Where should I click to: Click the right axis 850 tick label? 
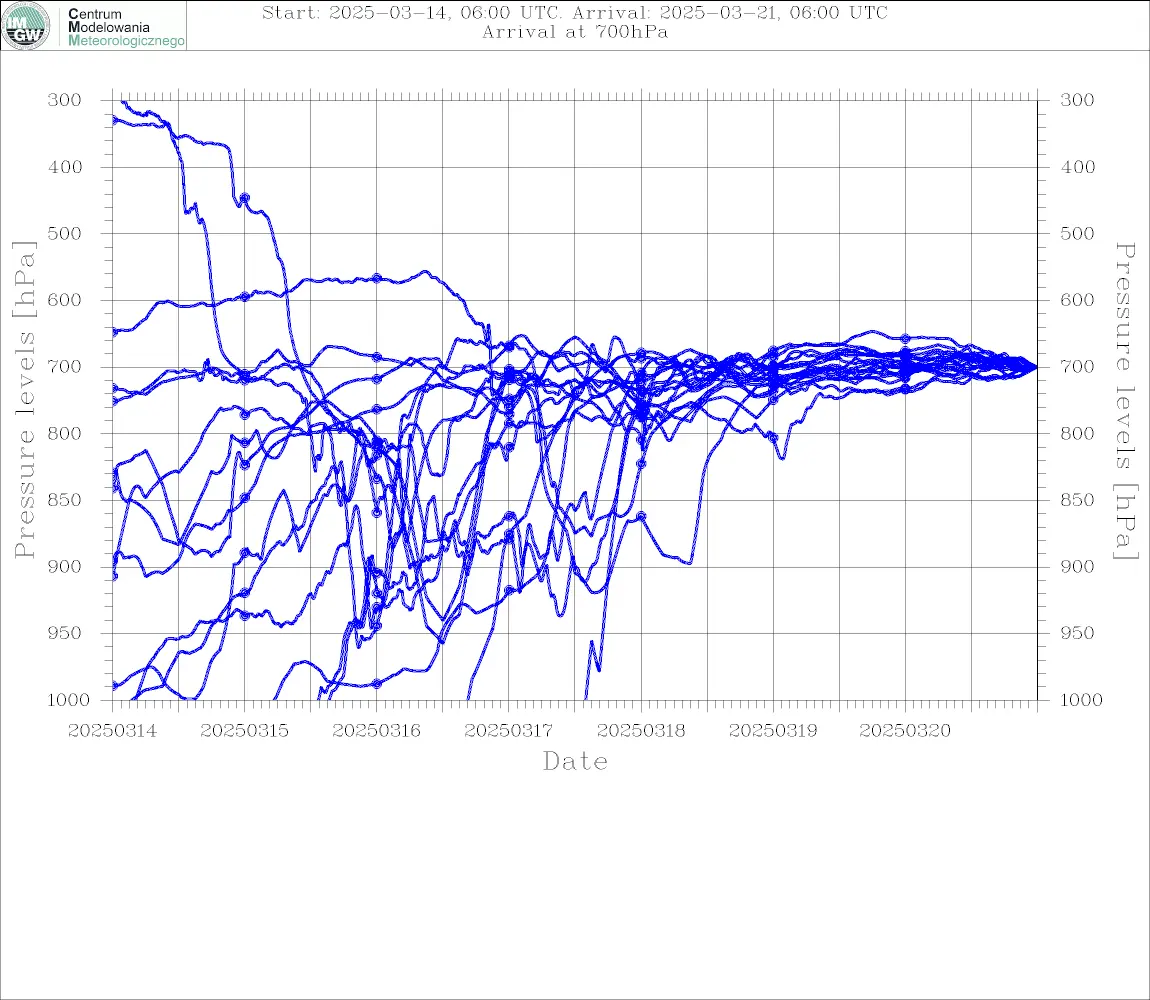click(1077, 500)
